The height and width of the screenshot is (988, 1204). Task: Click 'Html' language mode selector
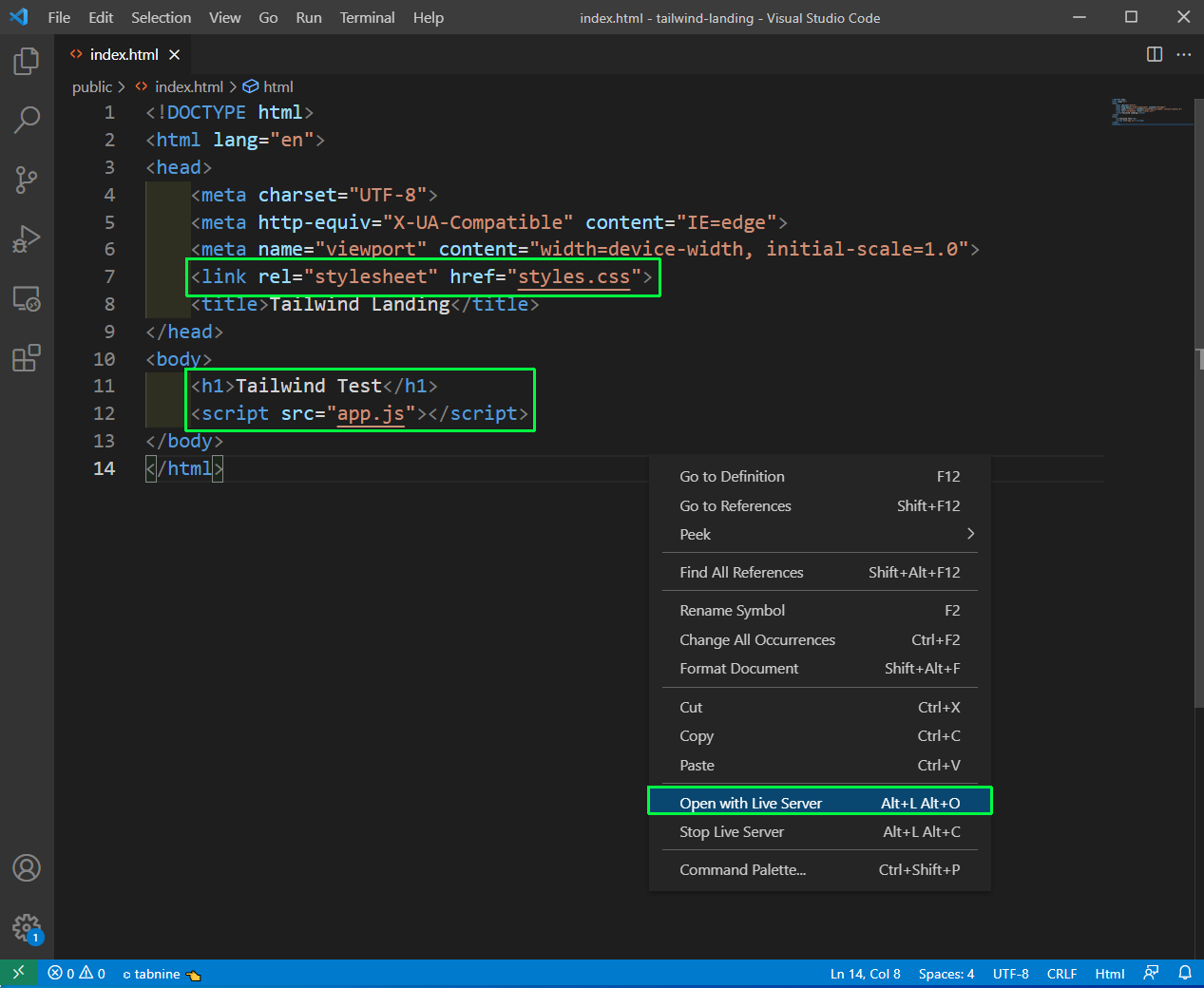tap(1109, 974)
